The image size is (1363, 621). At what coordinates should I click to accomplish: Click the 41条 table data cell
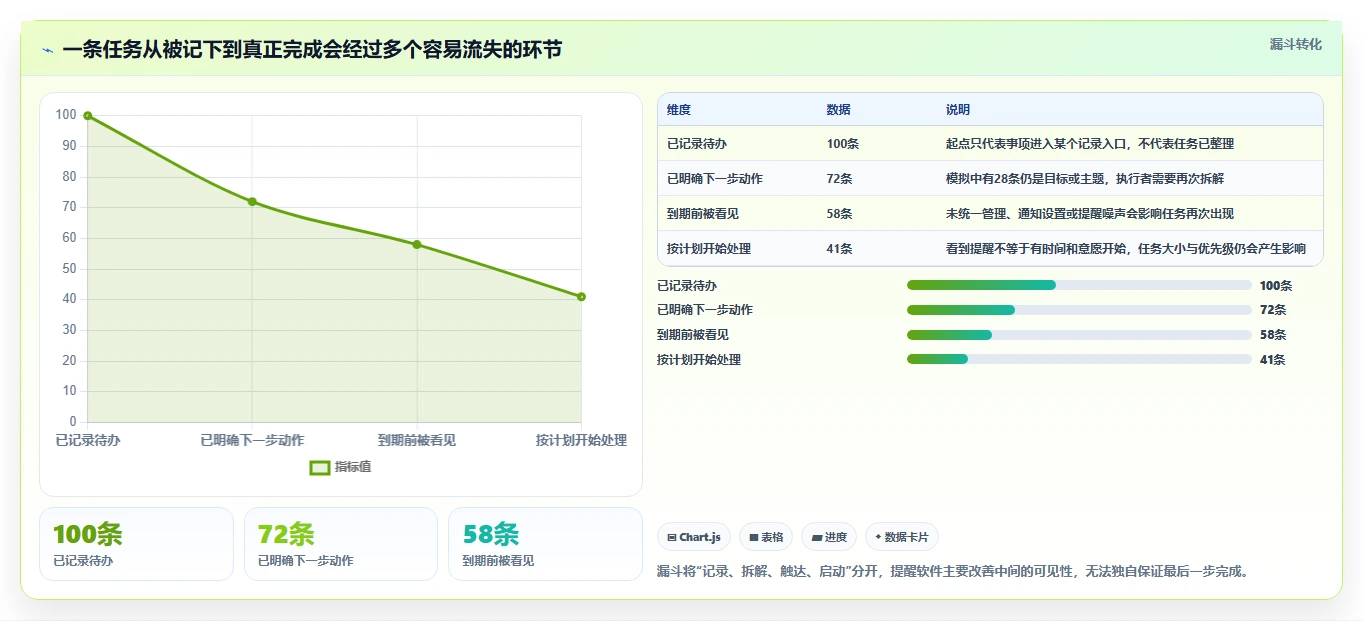point(840,249)
